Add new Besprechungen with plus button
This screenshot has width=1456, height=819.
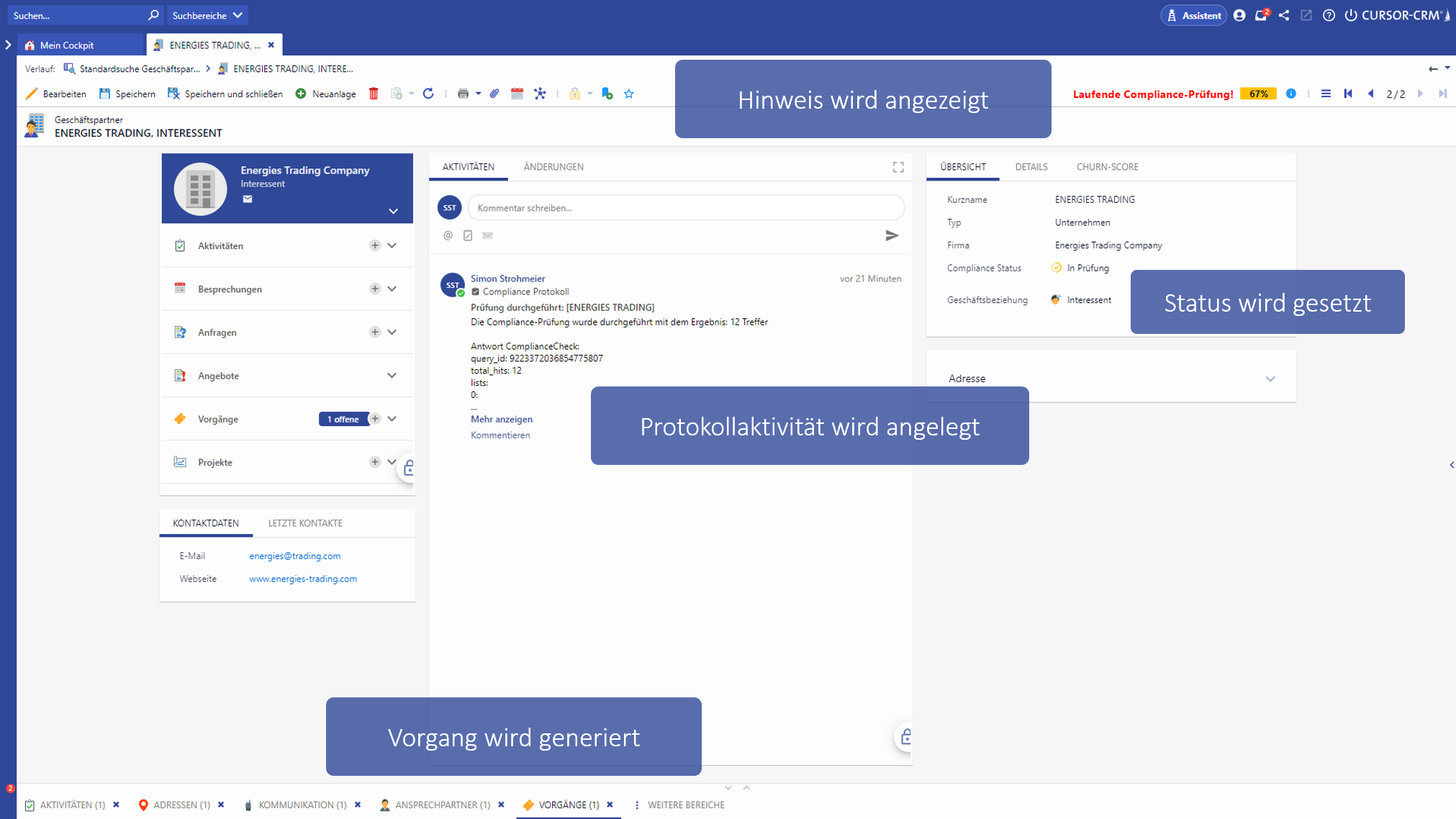coord(375,289)
